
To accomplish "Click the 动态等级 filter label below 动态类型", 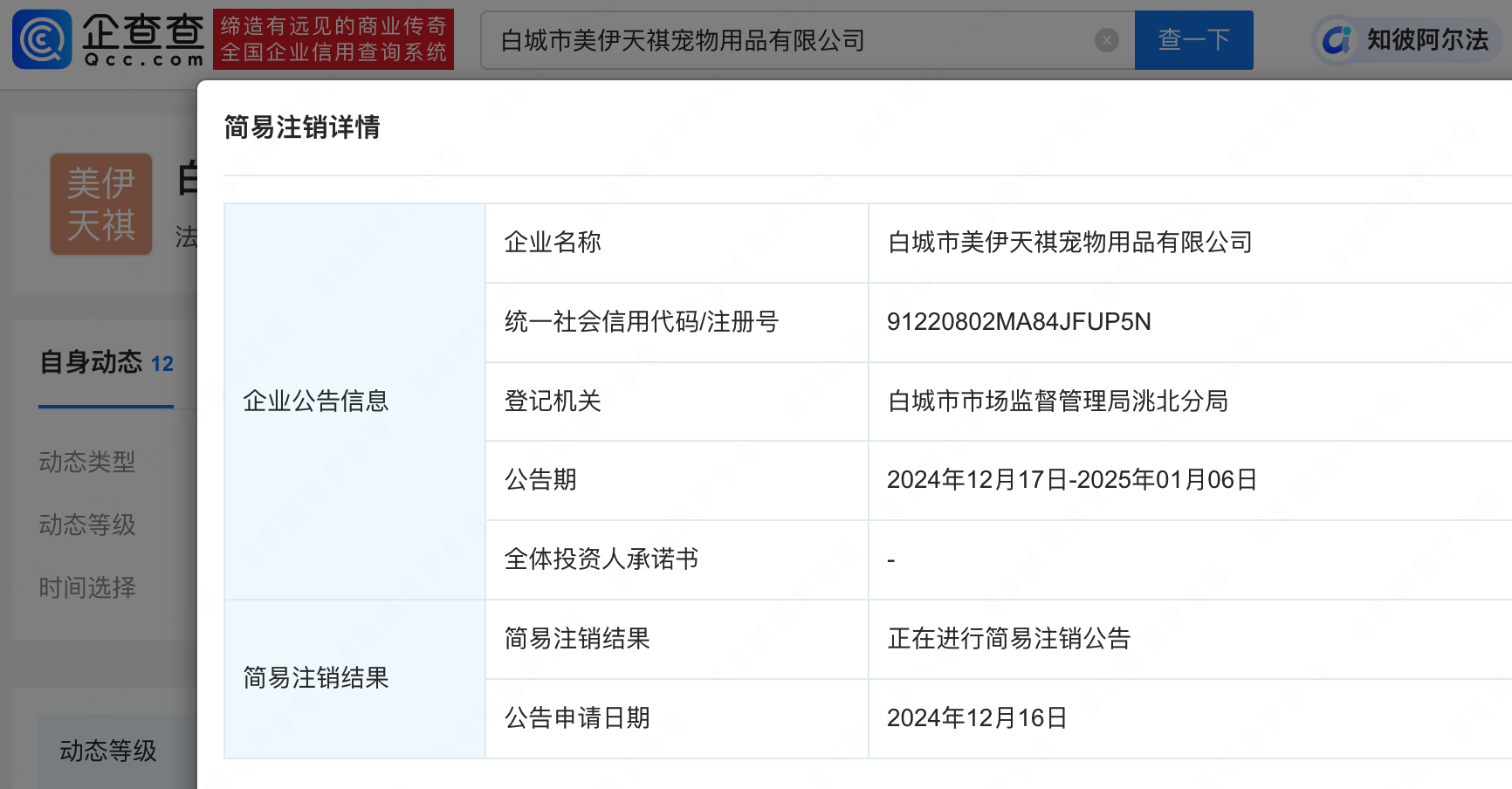I will click(87, 525).
